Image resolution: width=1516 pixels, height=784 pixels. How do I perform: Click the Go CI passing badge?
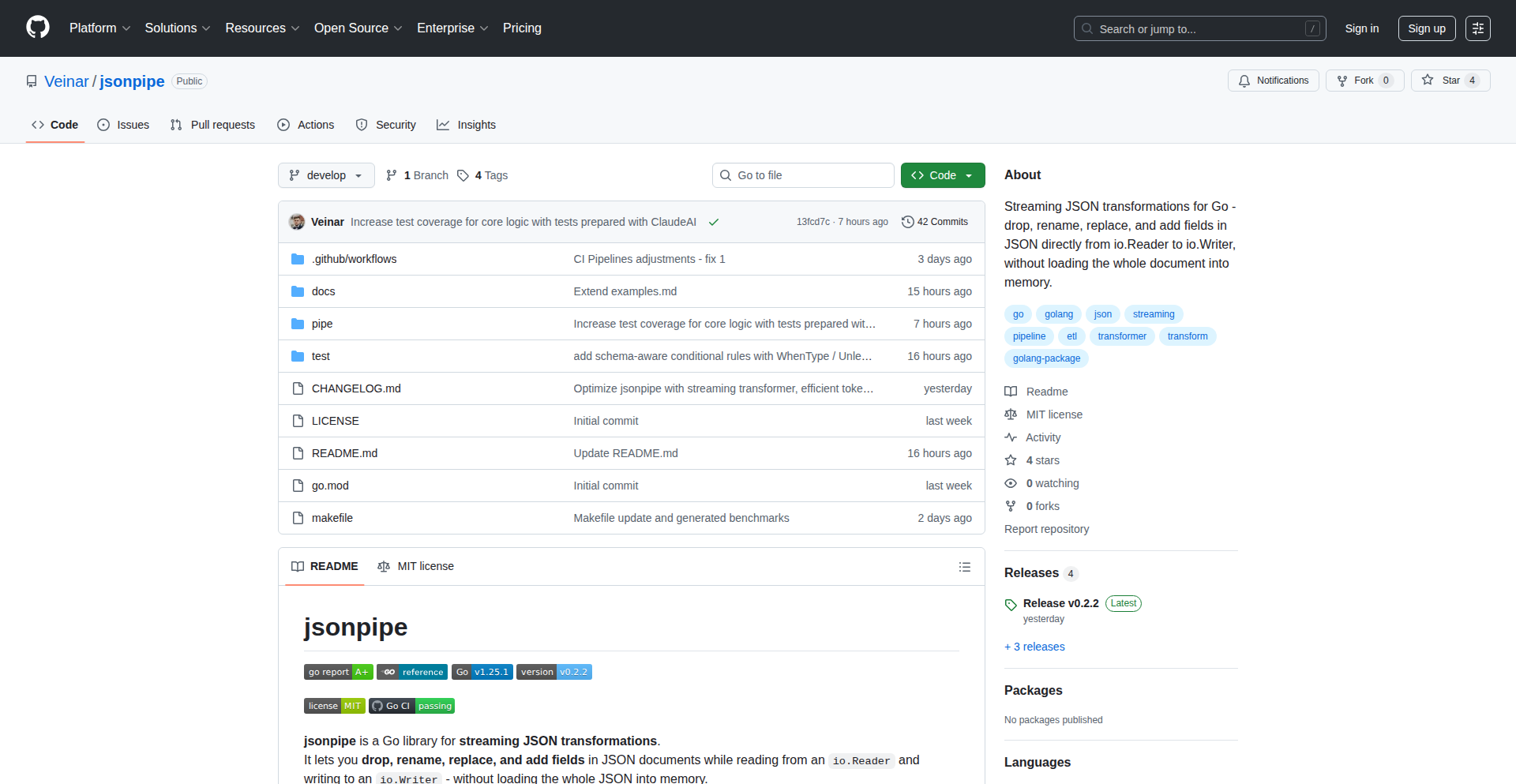[411, 706]
